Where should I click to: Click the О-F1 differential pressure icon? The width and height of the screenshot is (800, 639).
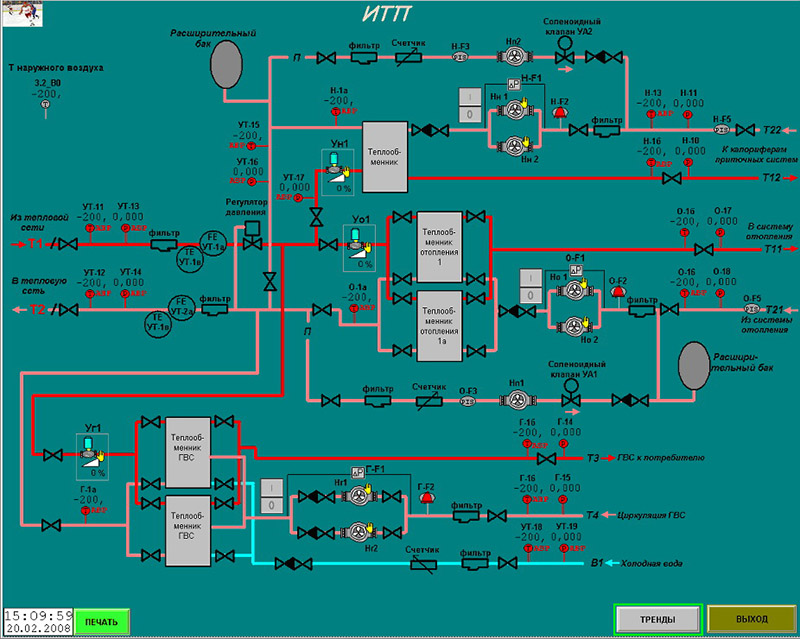click(576, 271)
